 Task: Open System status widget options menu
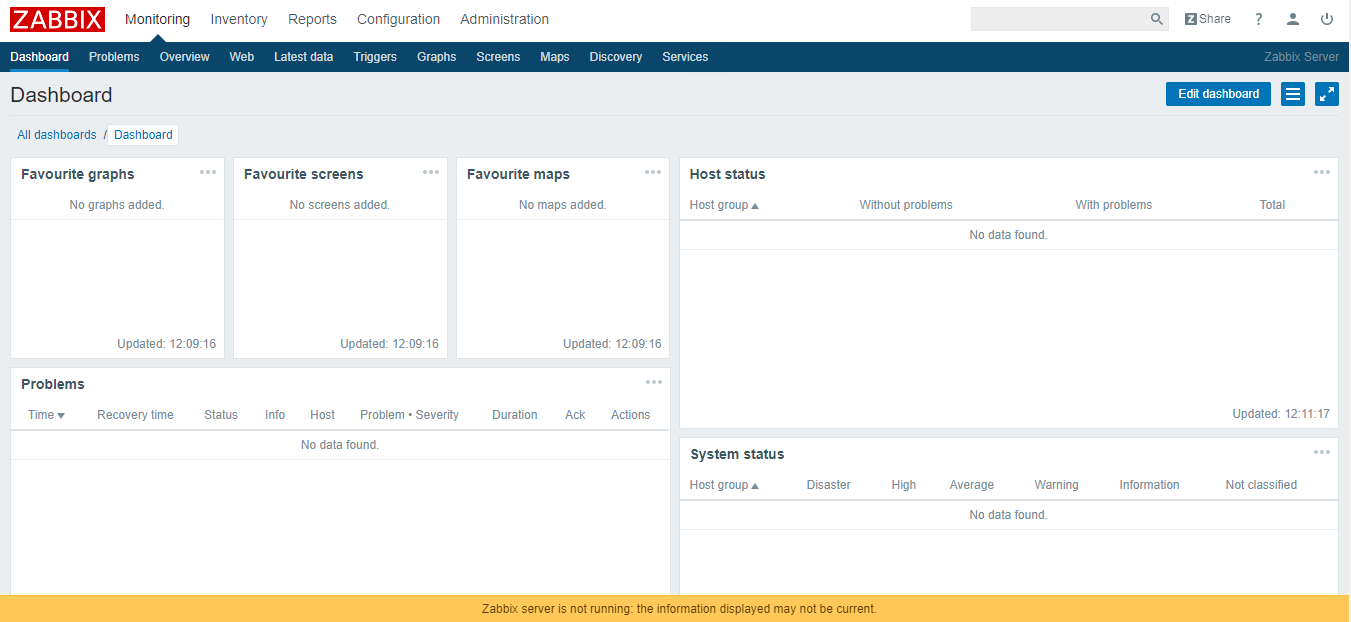click(1322, 452)
